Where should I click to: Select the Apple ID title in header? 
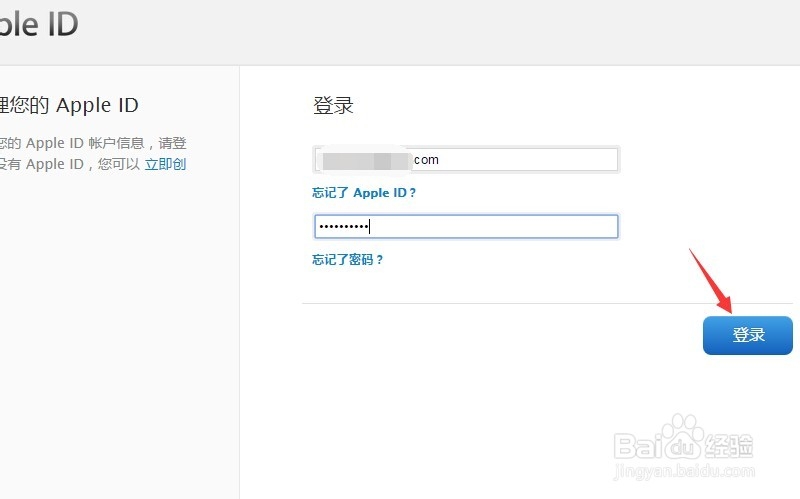[x=39, y=24]
